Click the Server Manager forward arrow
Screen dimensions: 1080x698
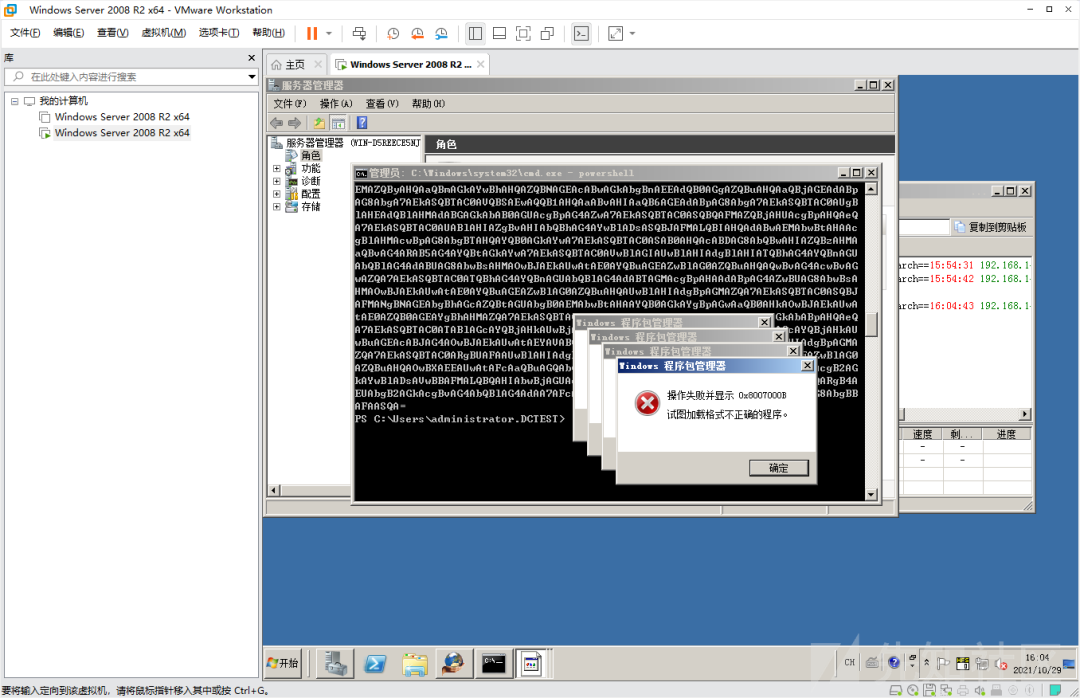(x=294, y=123)
